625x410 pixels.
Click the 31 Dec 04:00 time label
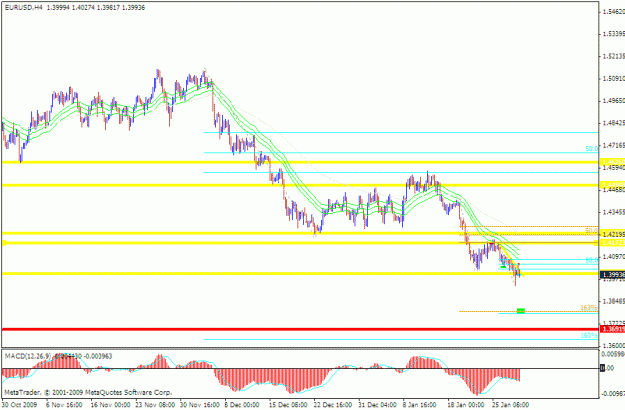[x=378, y=404]
